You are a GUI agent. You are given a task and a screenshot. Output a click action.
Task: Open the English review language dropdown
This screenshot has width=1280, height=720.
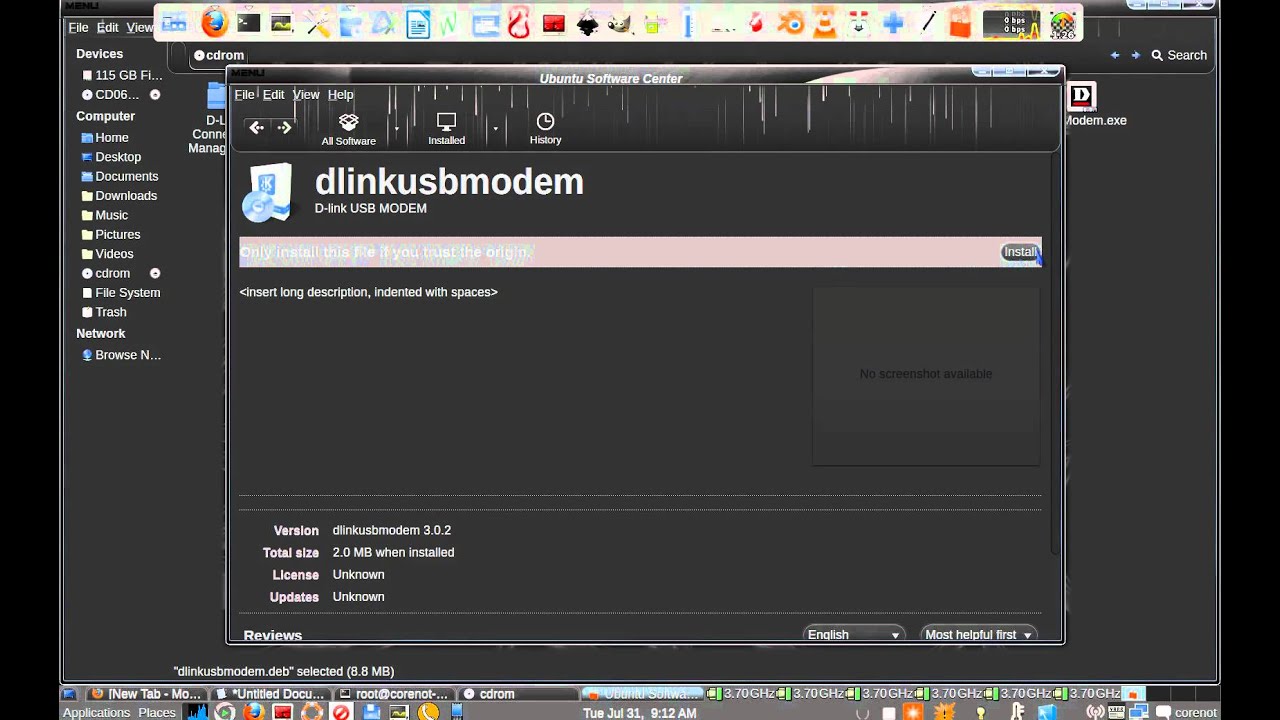click(854, 634)
